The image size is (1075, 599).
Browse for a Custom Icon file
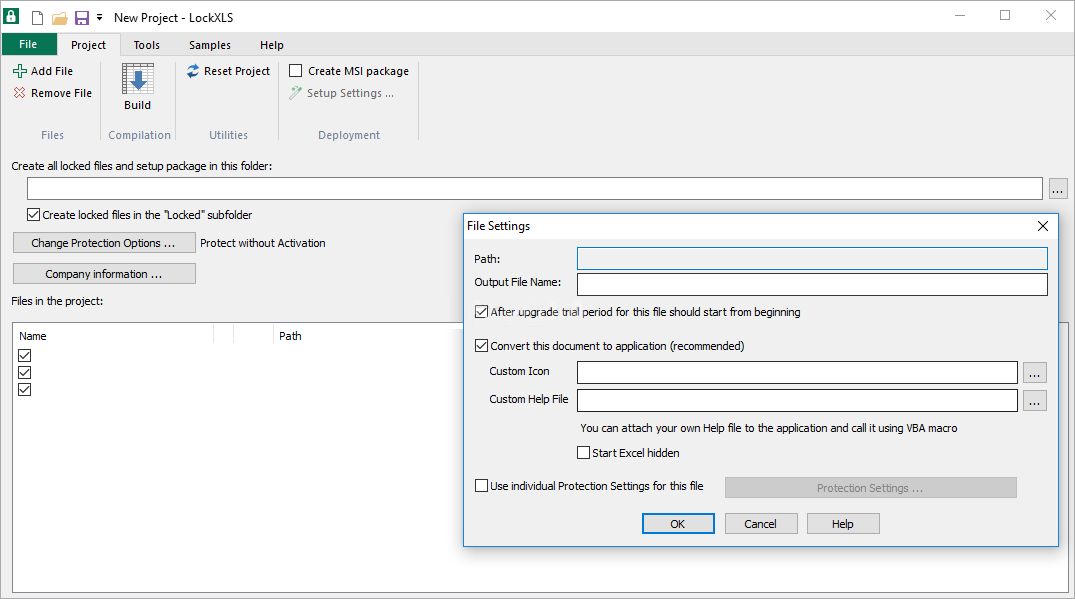[x=1035, y=372]
